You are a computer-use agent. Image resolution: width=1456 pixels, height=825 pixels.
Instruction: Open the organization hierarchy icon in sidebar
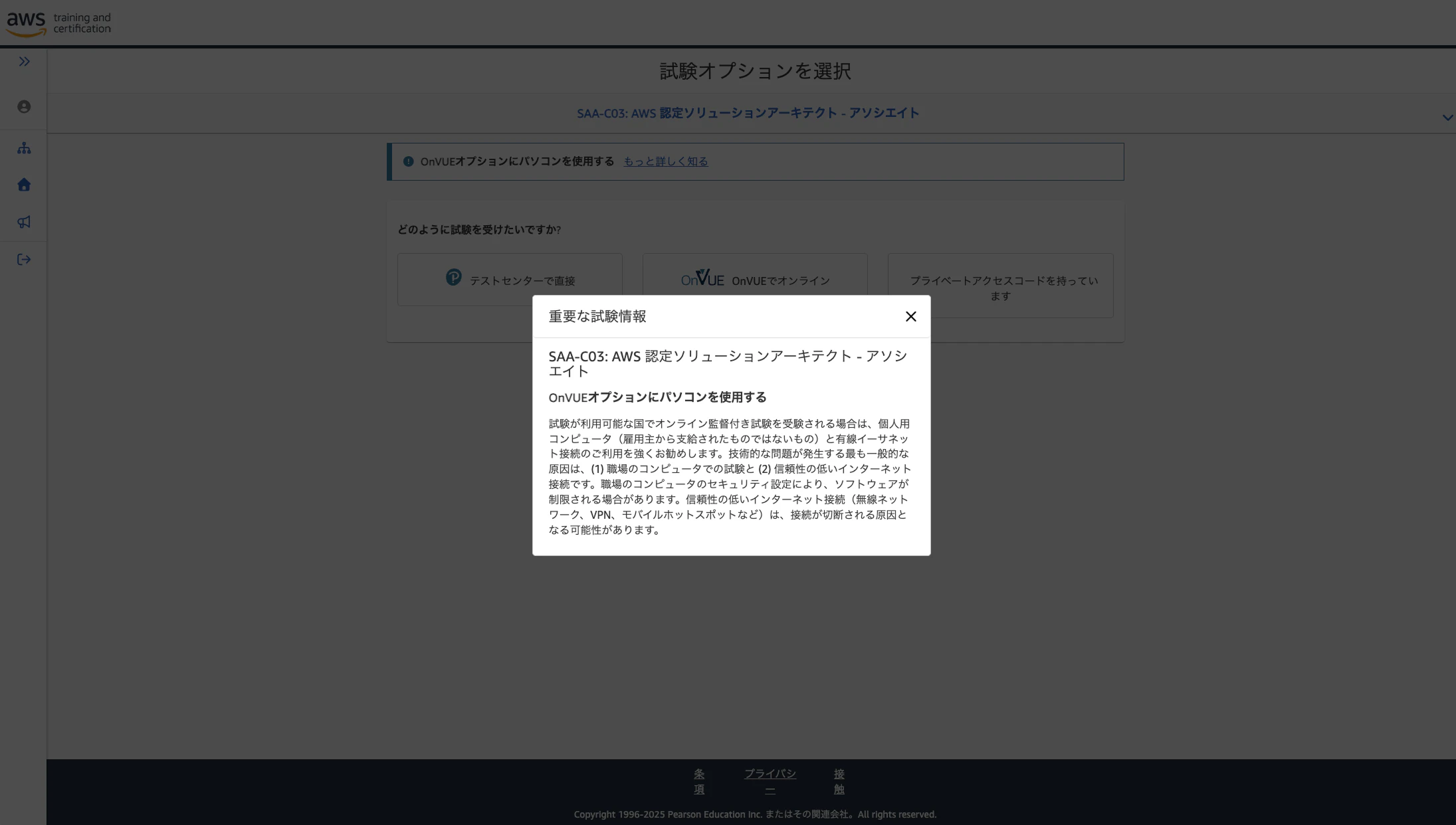[24, 148]
